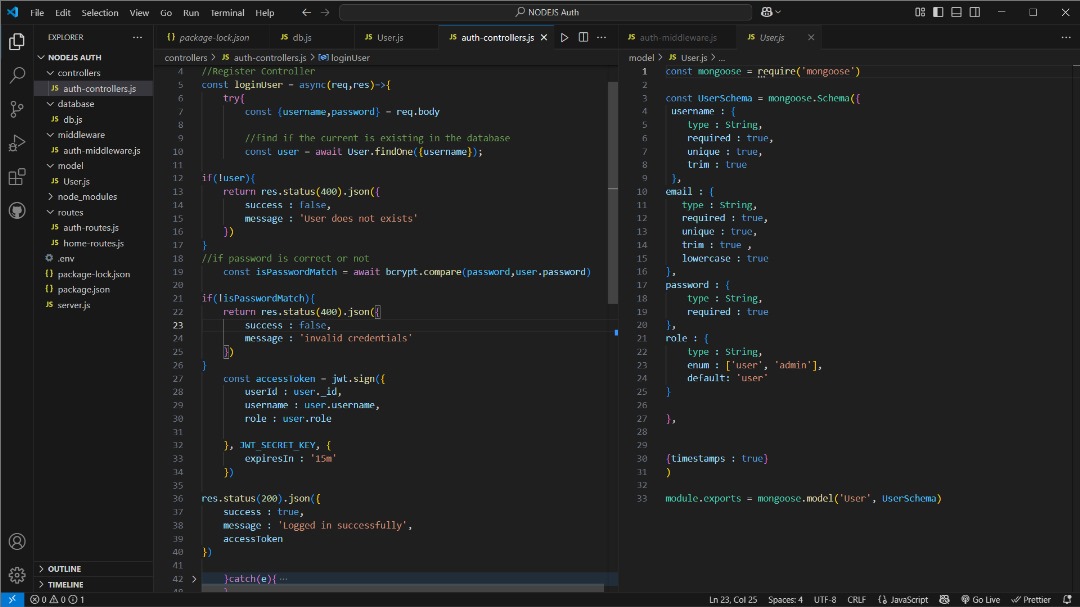
Task: Switch to the db.js editor tab
Action: pyautogui.click(x=301, y=37)
